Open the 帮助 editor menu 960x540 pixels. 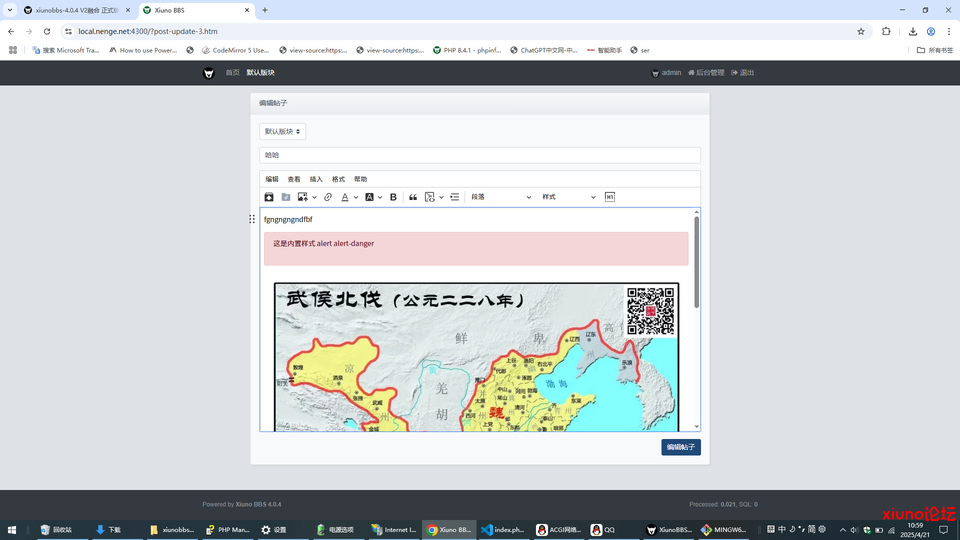coord(361,179)
